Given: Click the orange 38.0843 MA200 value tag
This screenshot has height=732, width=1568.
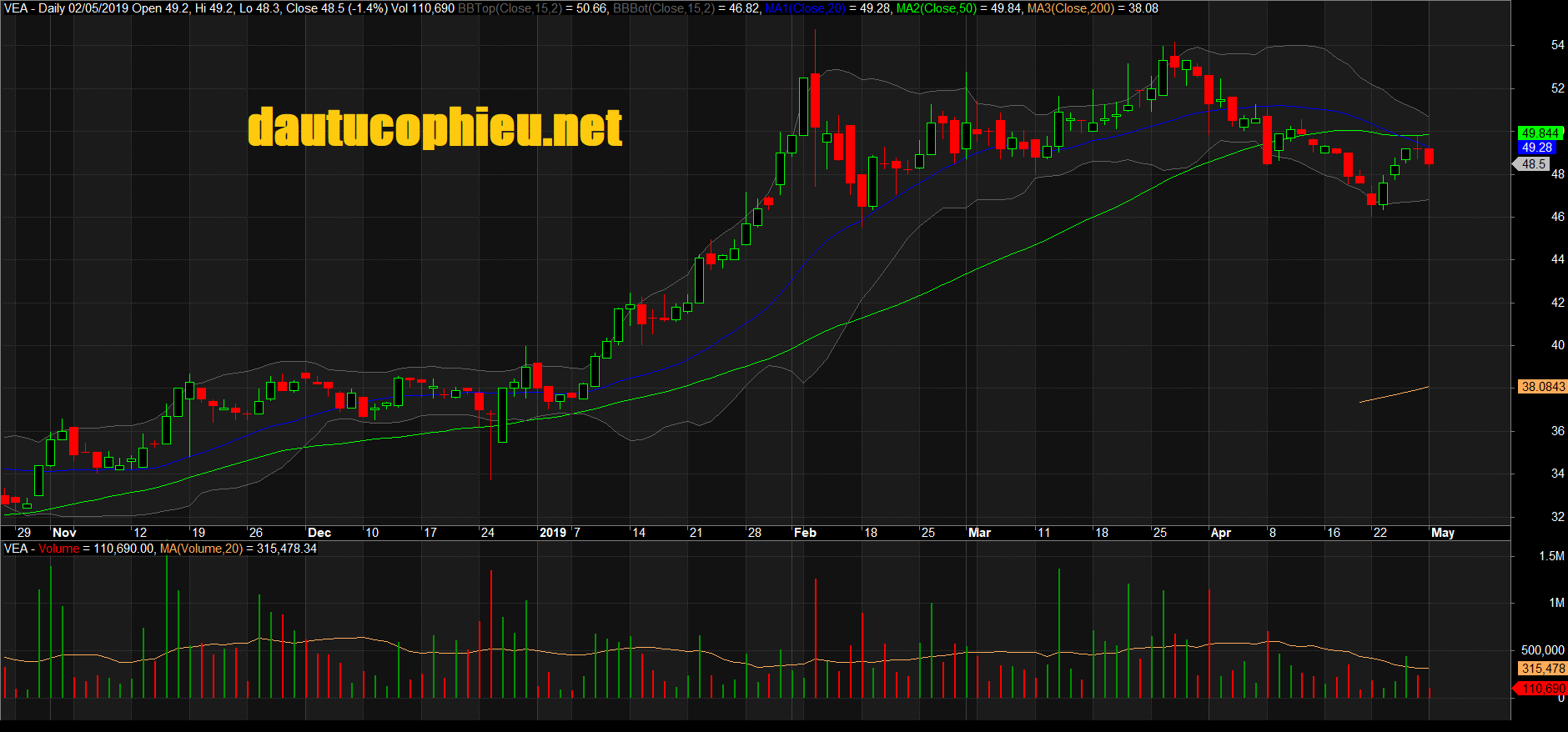Looking at the screenshot, I should point(1542,387).
